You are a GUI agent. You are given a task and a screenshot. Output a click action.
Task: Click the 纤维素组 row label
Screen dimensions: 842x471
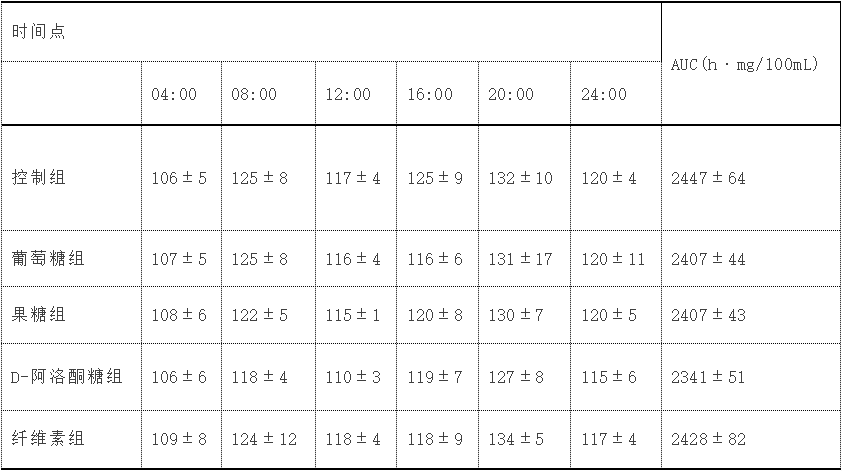point(48,439)
